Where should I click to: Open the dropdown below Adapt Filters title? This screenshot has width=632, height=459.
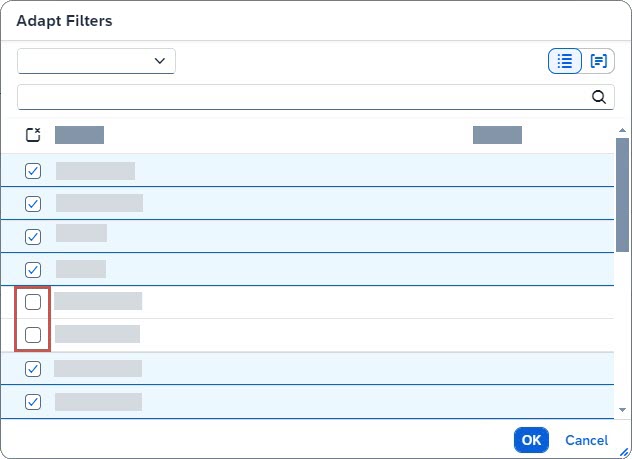coord(96,61)
